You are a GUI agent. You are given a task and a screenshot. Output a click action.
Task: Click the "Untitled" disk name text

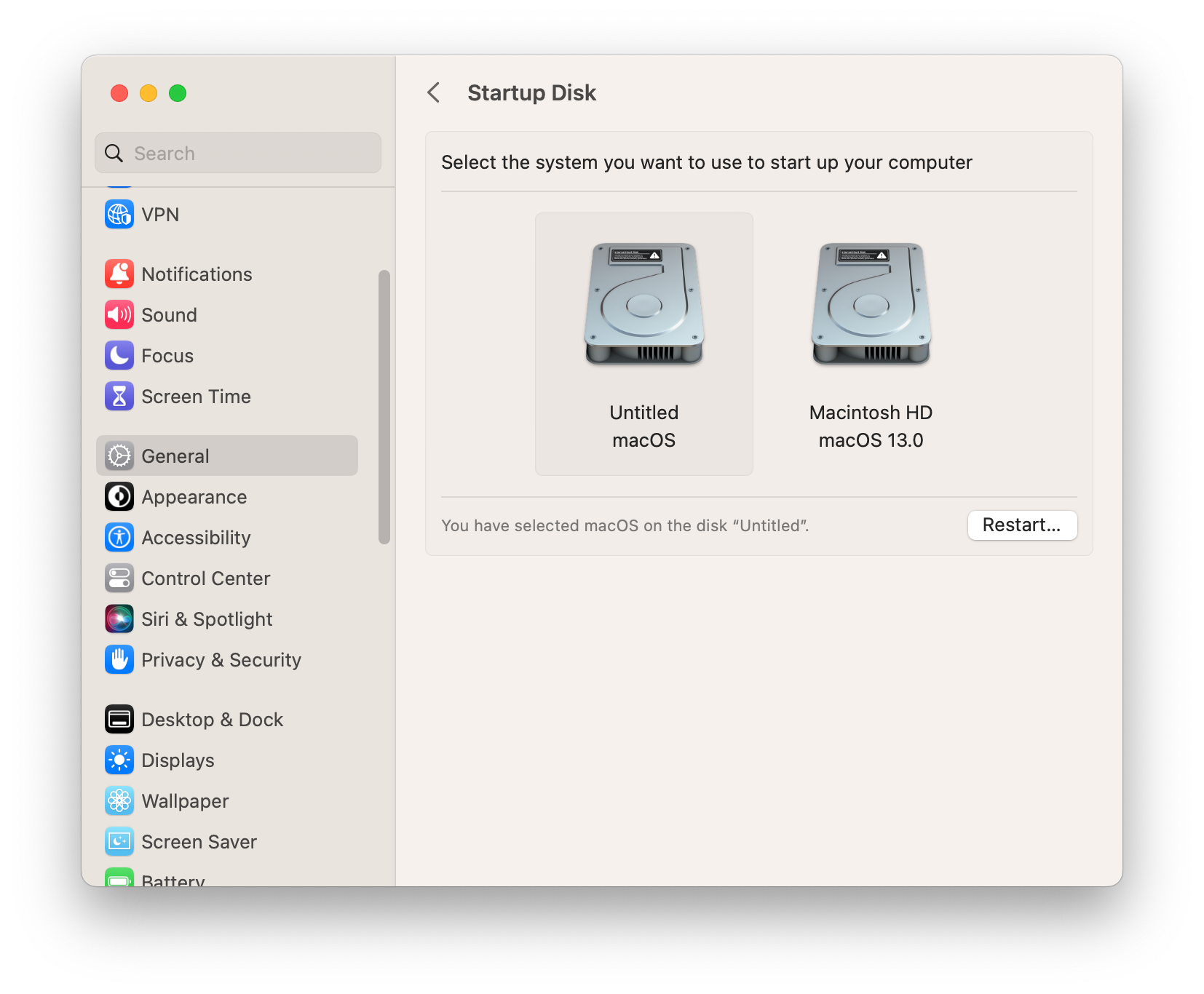(x=644, y=413)
